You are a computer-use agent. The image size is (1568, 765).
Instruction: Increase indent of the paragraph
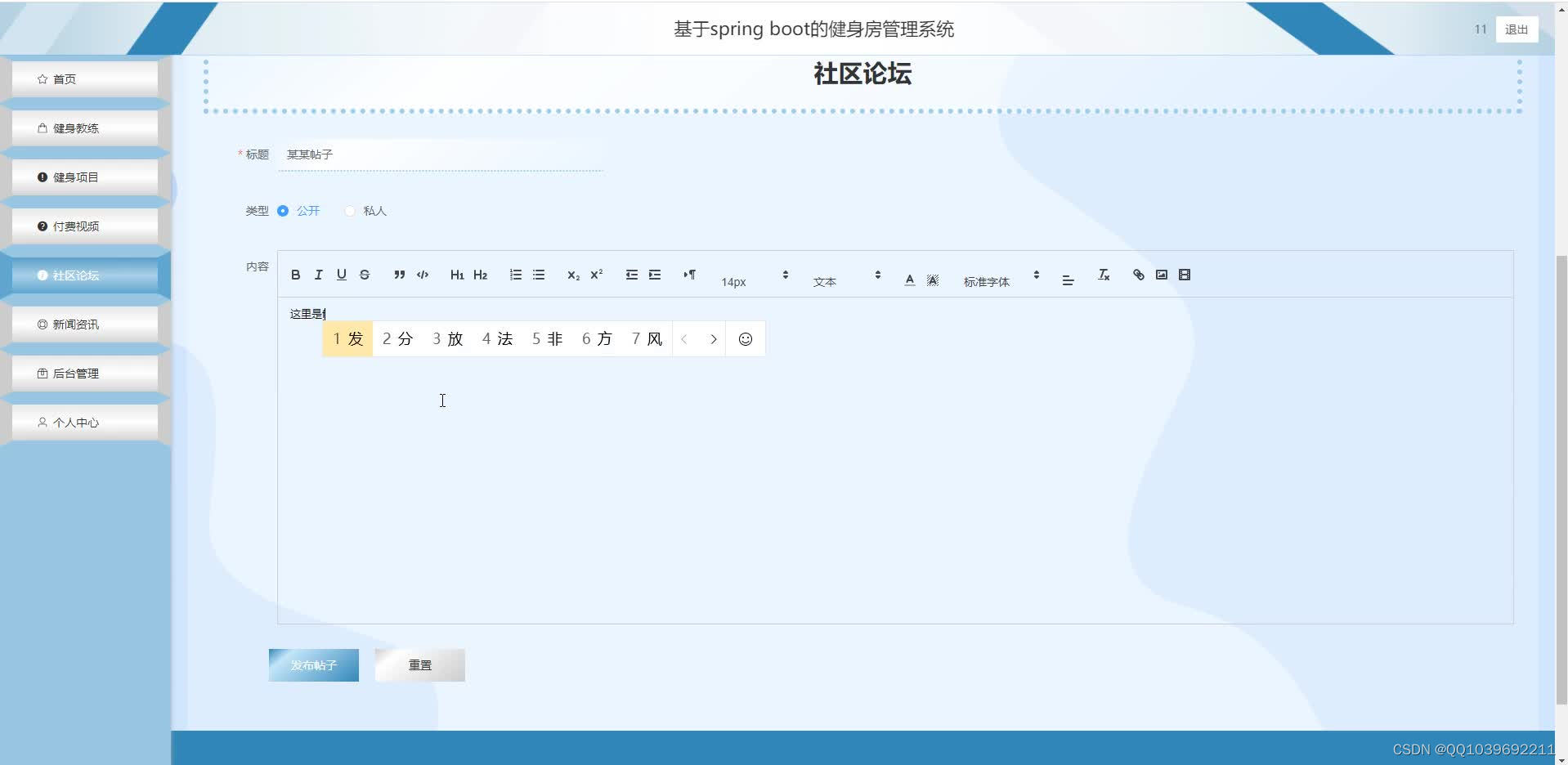[x=655, y=275]
